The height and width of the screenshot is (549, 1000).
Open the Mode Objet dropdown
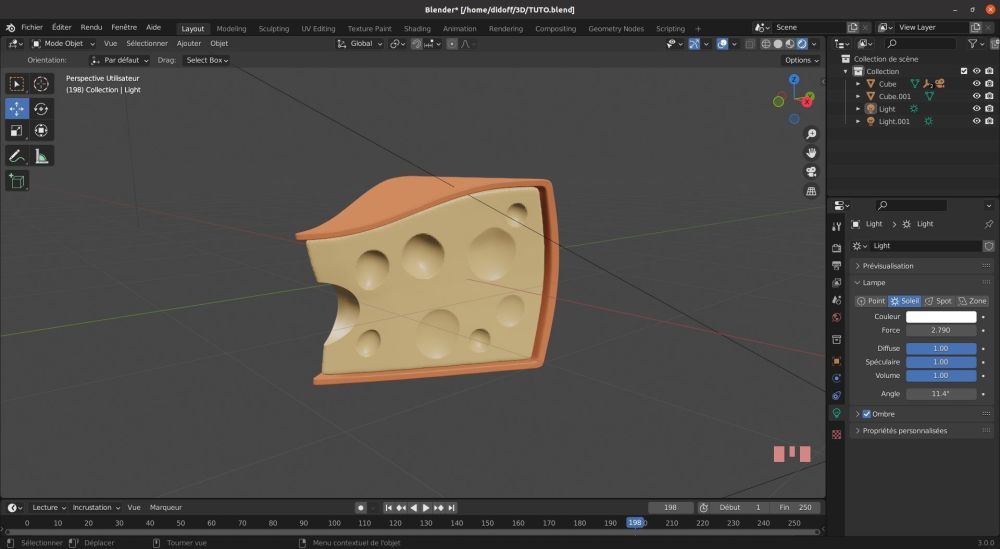(64, 44)
